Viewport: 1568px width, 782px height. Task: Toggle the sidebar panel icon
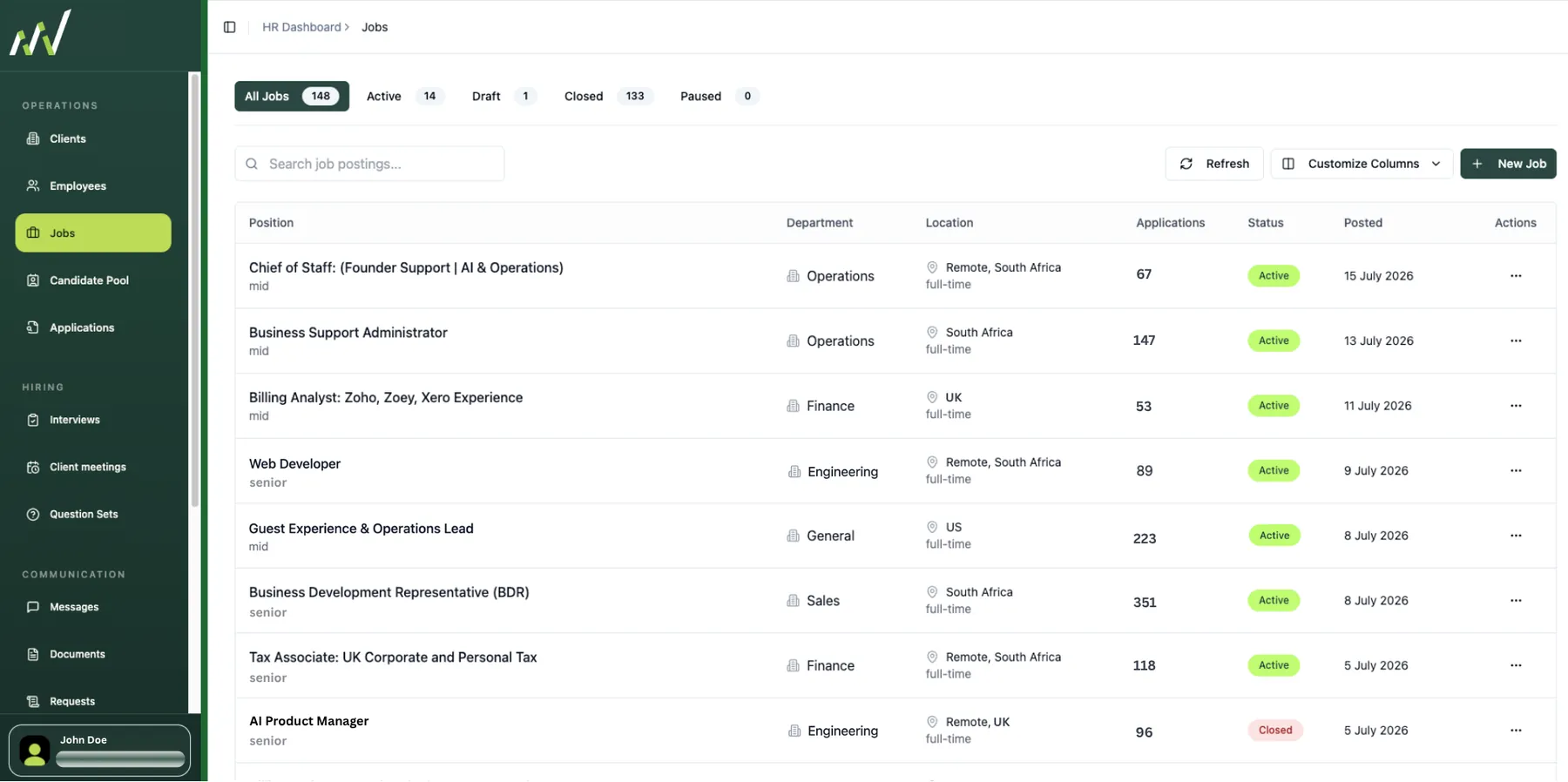229,27
